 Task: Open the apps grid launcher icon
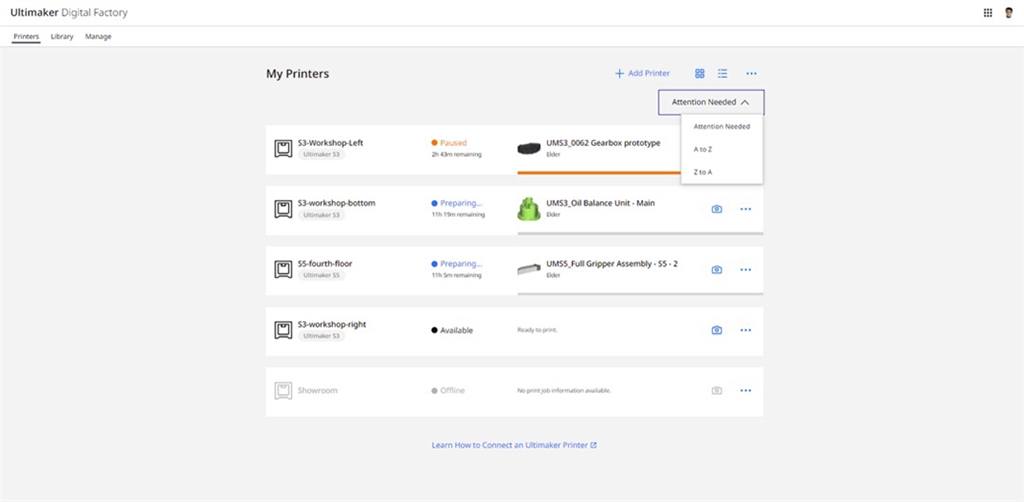[988, 13]
